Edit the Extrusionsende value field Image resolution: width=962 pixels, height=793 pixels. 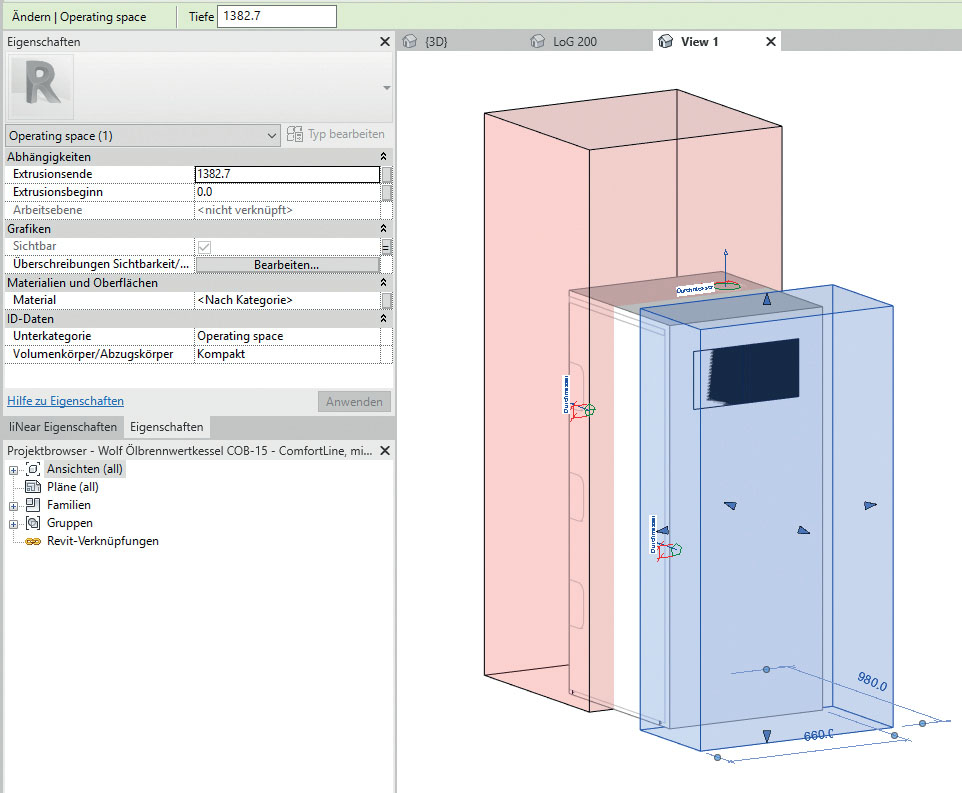287,174
